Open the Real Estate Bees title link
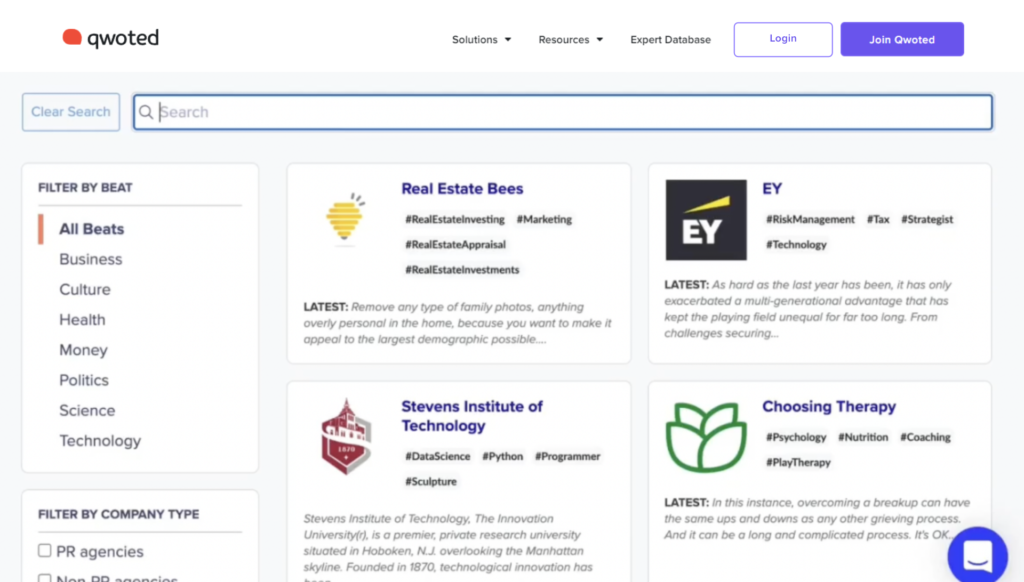The width and height of the screenshot is (1024, 582). pos(462,189)
